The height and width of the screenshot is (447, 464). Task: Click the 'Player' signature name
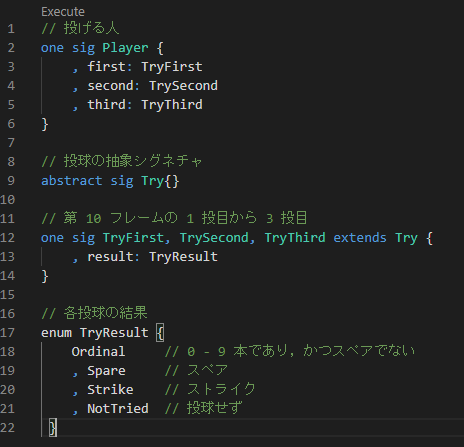click(125, 48)
